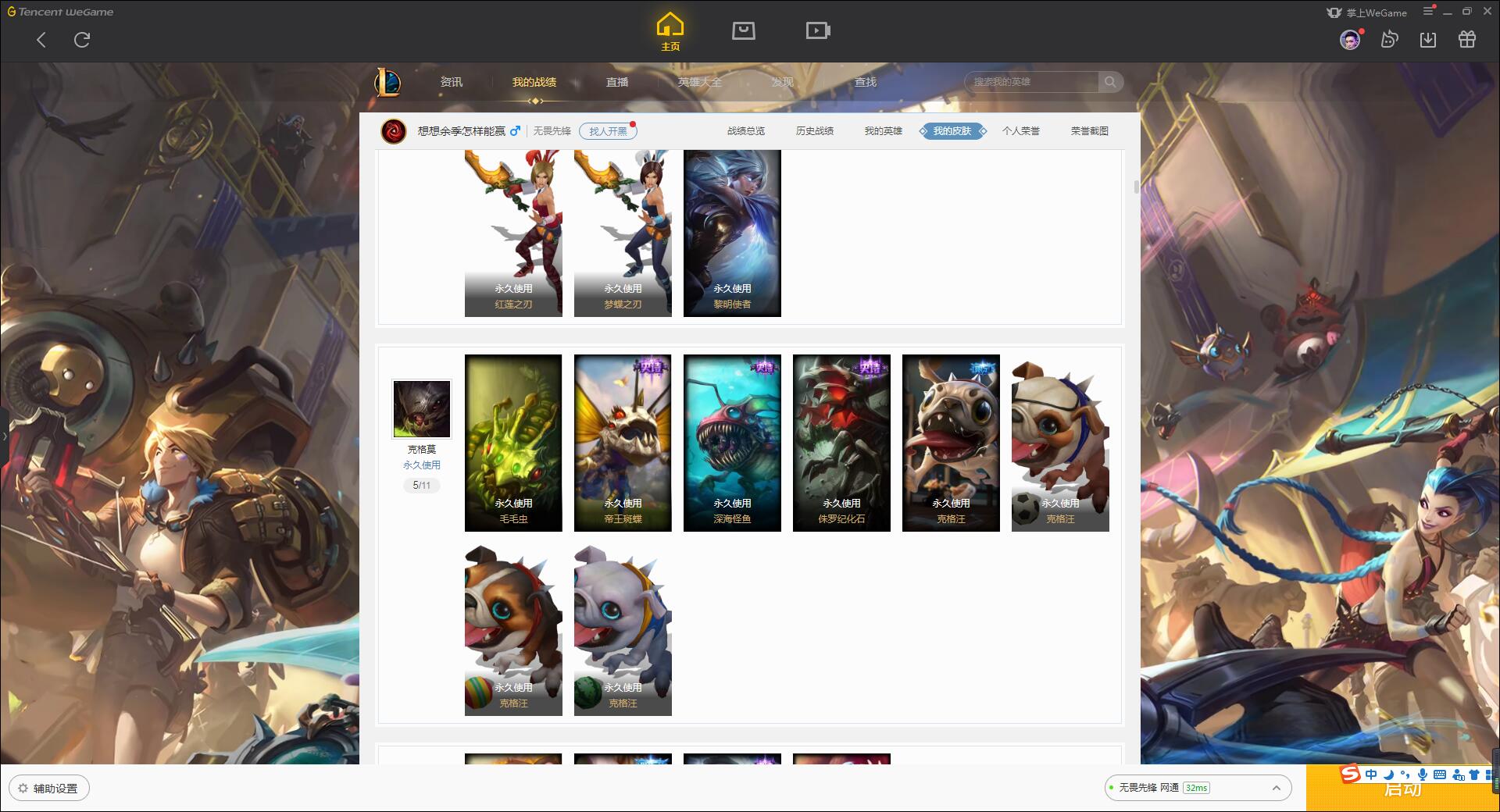Open the friends/chat icon near avatar
The image size is (1500, 812).
coord(1389,39)
